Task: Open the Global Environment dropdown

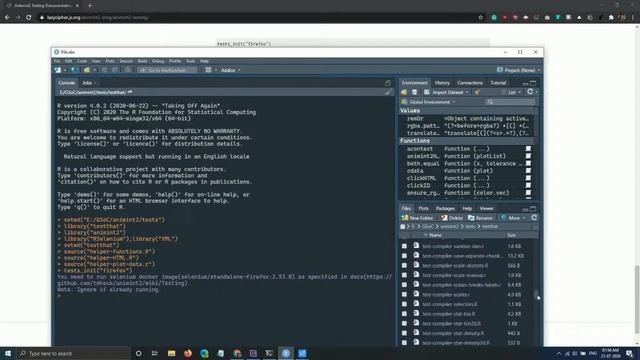Action: point(429,102)
